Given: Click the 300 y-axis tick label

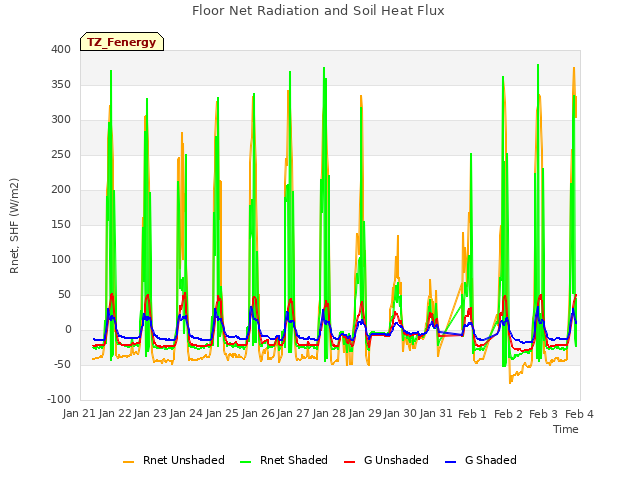Looking at the screenshot, I should point(61,120).
